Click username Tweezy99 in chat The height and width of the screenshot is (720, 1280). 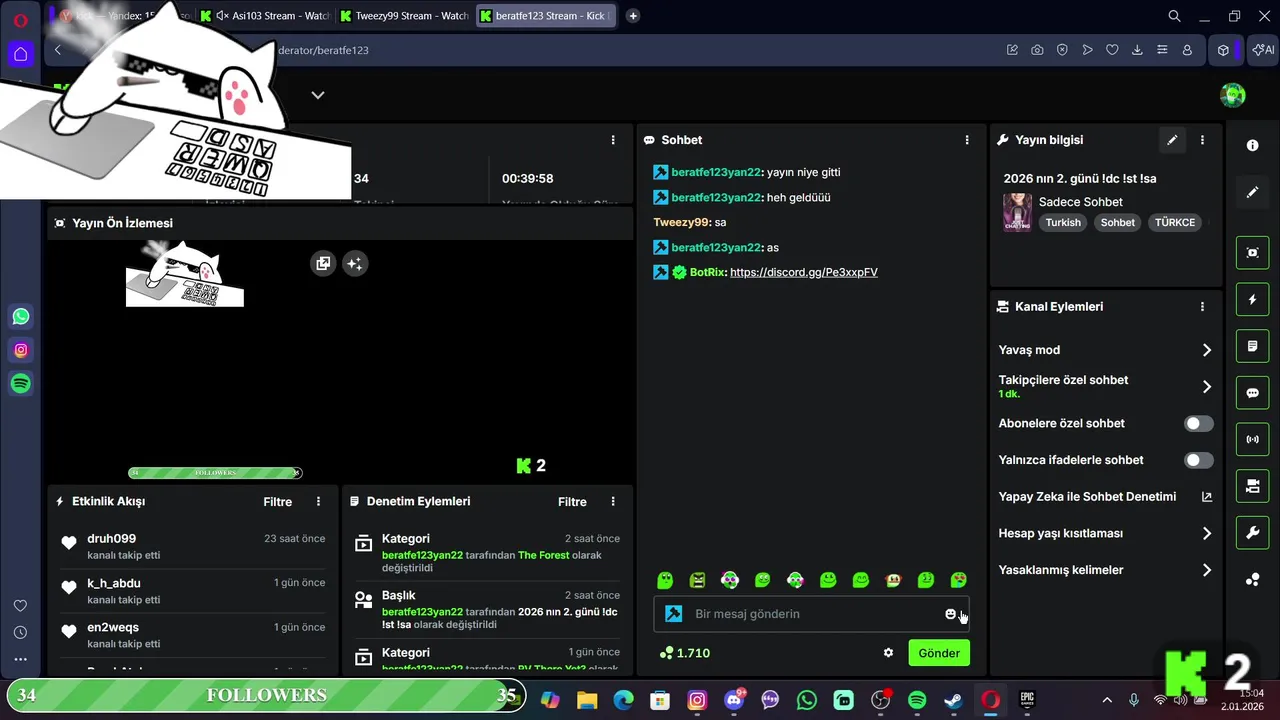[x=682, y=222]
